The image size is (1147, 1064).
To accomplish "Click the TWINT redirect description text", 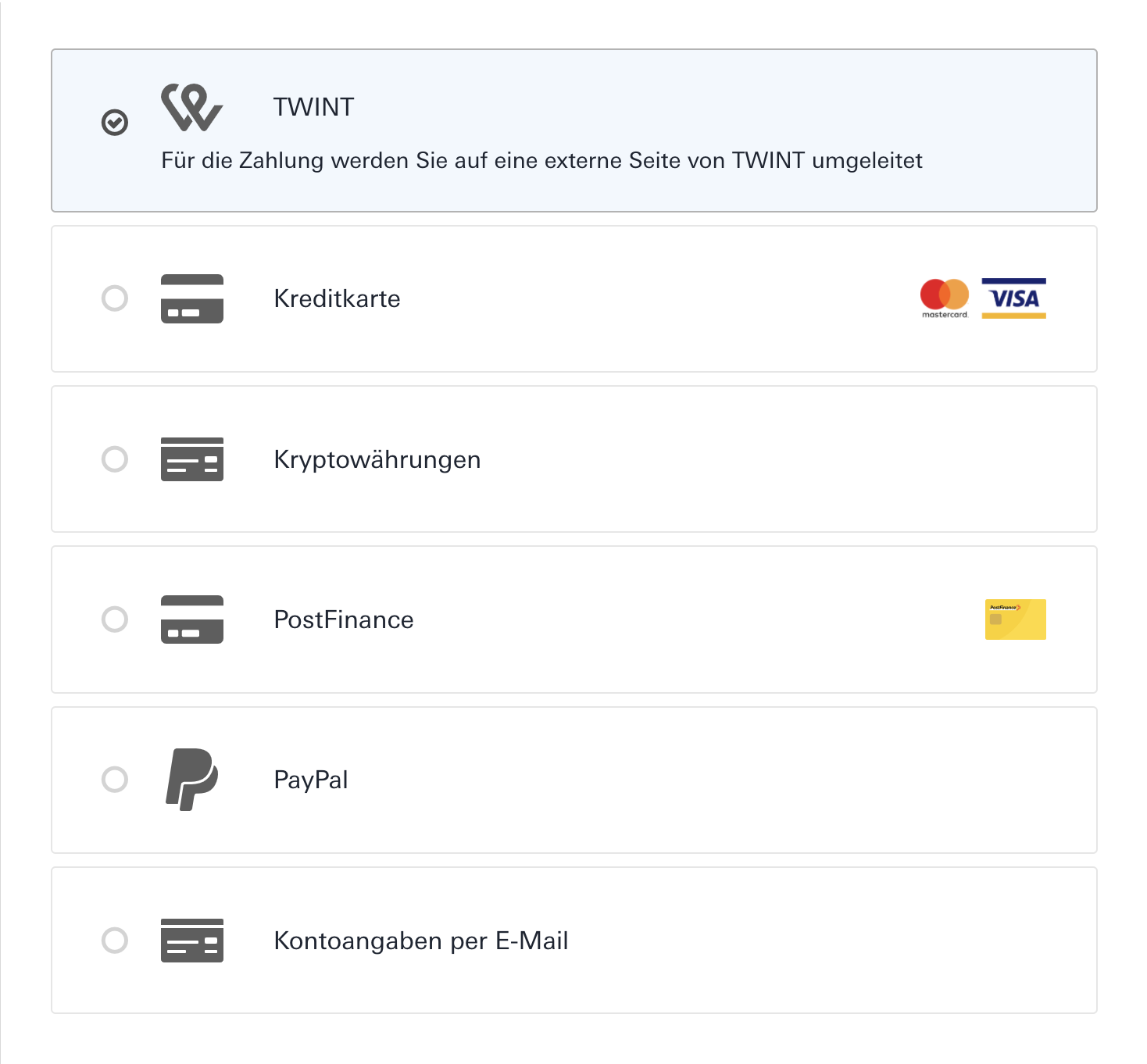I will click(x=542, y=161).
